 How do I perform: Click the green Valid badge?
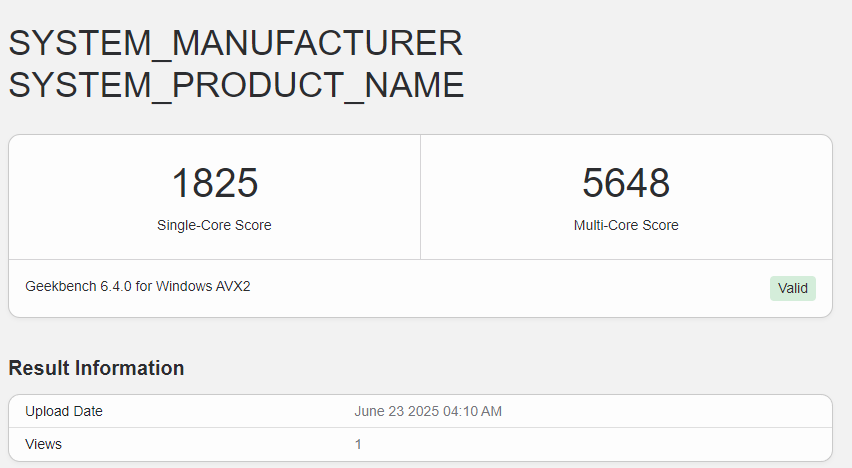pyautogui.click(x=793, y=288)
